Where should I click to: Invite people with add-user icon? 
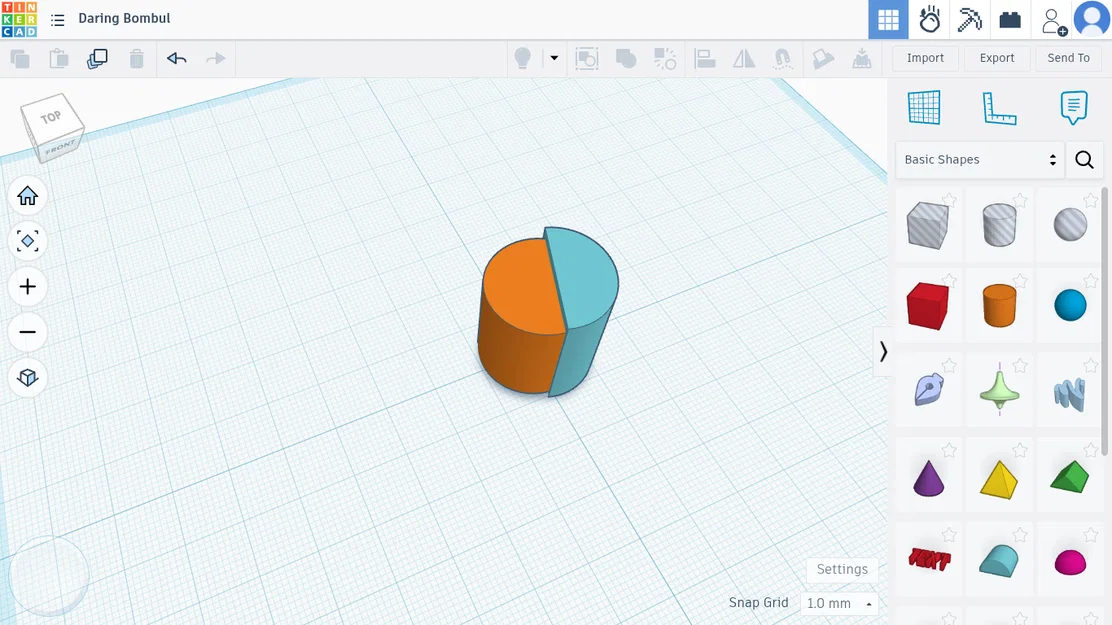pos(1054,21)
